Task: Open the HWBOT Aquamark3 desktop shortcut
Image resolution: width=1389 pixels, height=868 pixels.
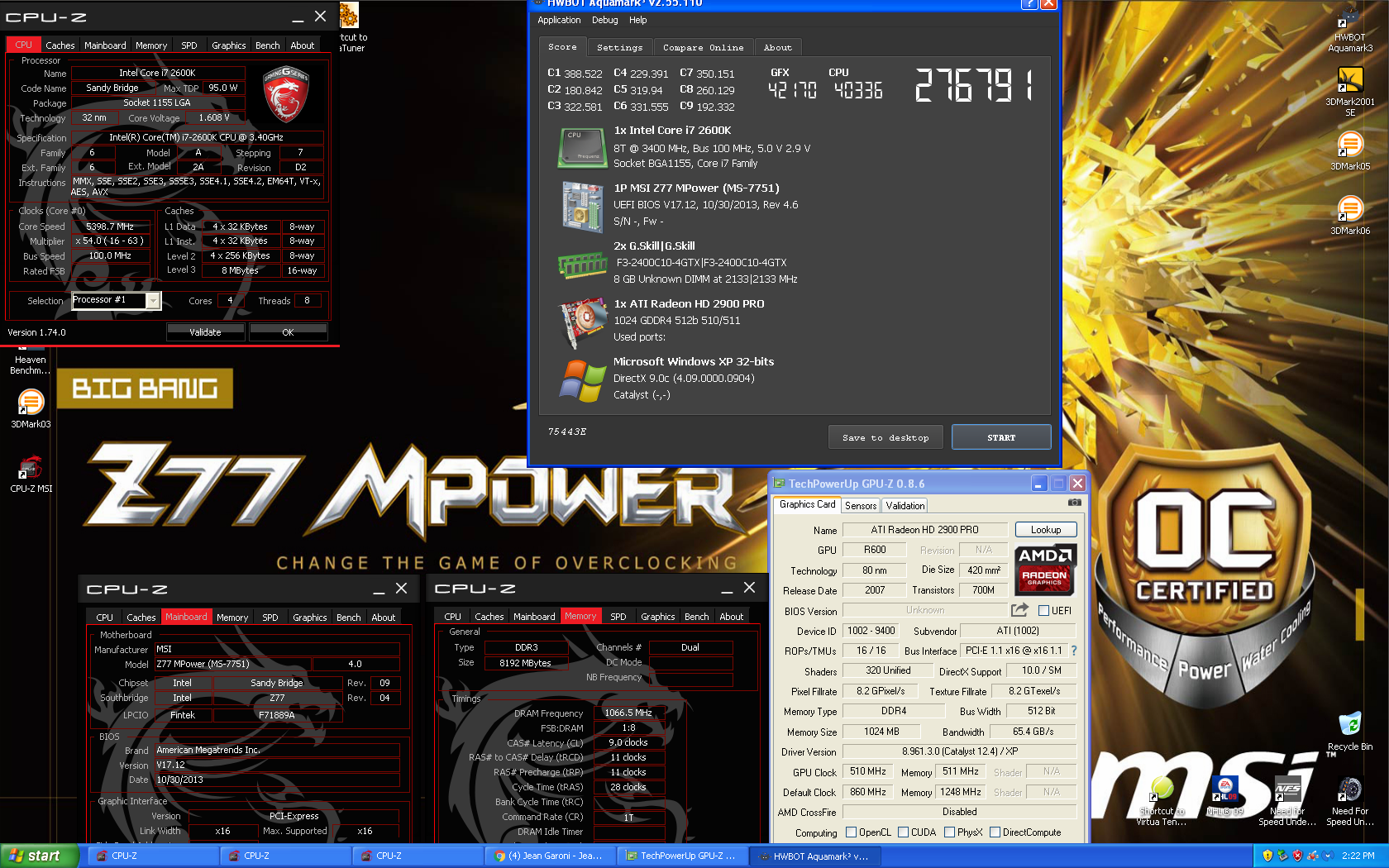Action: tap(1349, 29)
